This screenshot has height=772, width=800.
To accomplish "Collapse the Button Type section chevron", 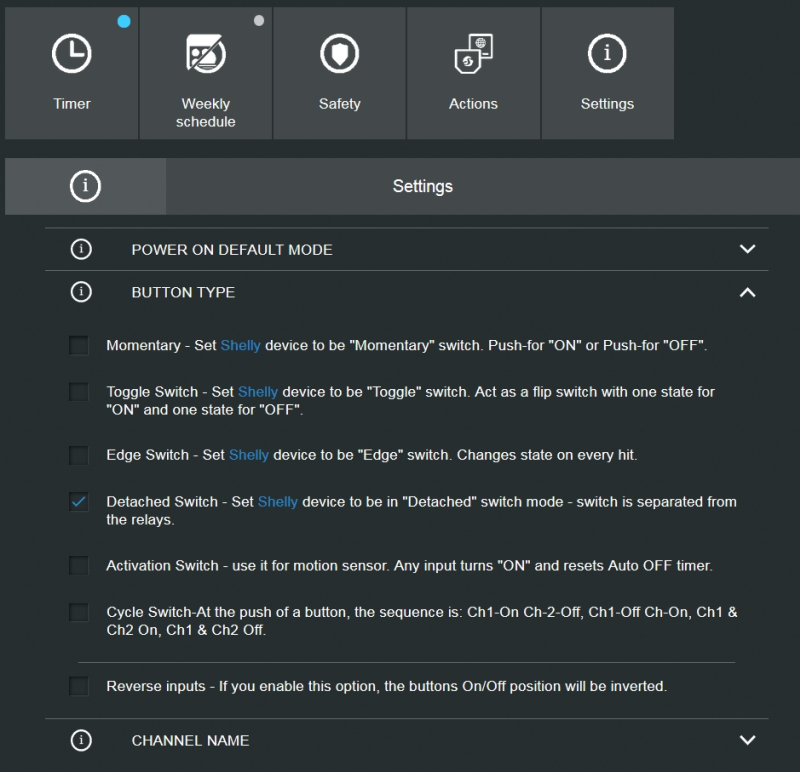I will tap(747, 292).
